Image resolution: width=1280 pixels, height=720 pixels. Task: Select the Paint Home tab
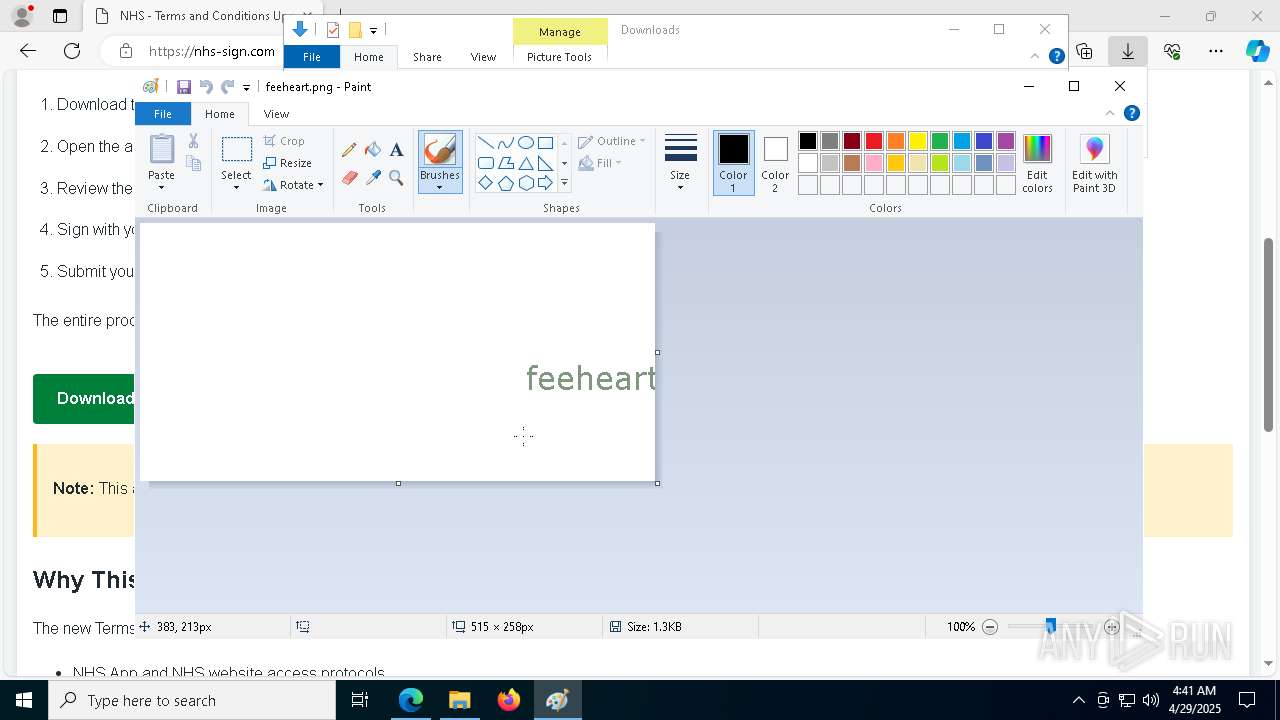[220, 114]
